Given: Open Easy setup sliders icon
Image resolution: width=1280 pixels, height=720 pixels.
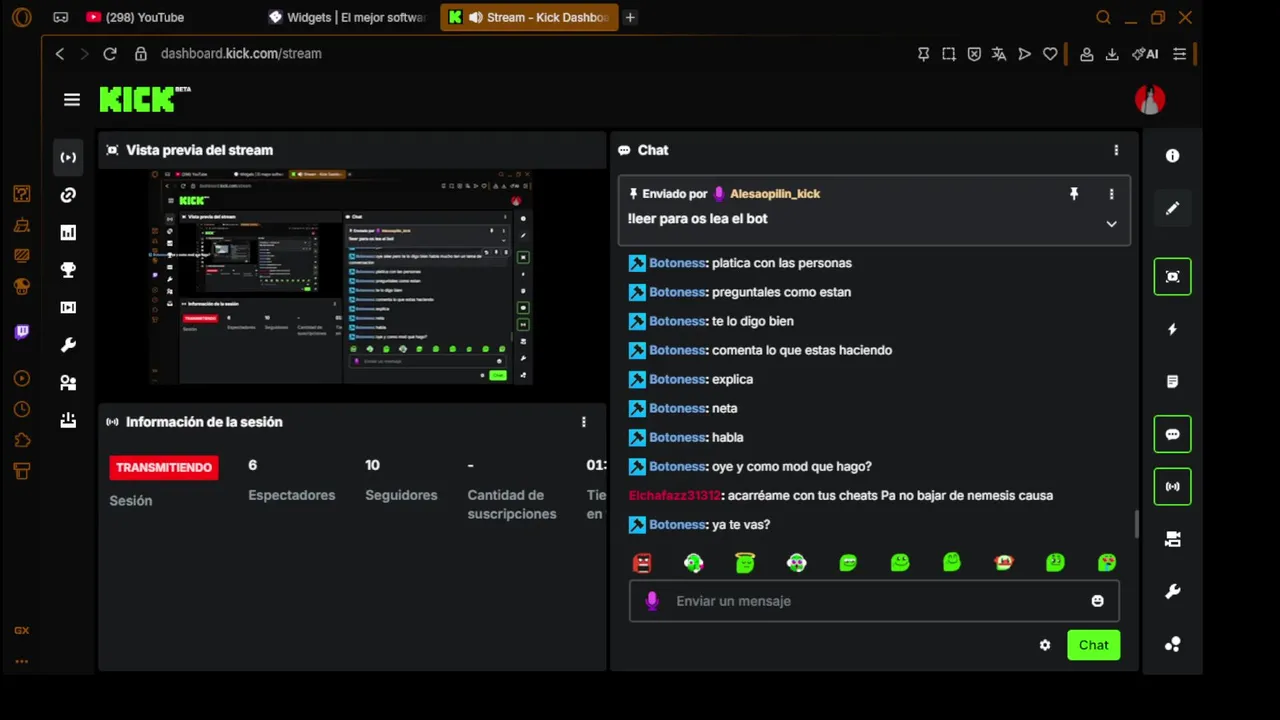Looking at the screenshot, I should click(1180, 54).
